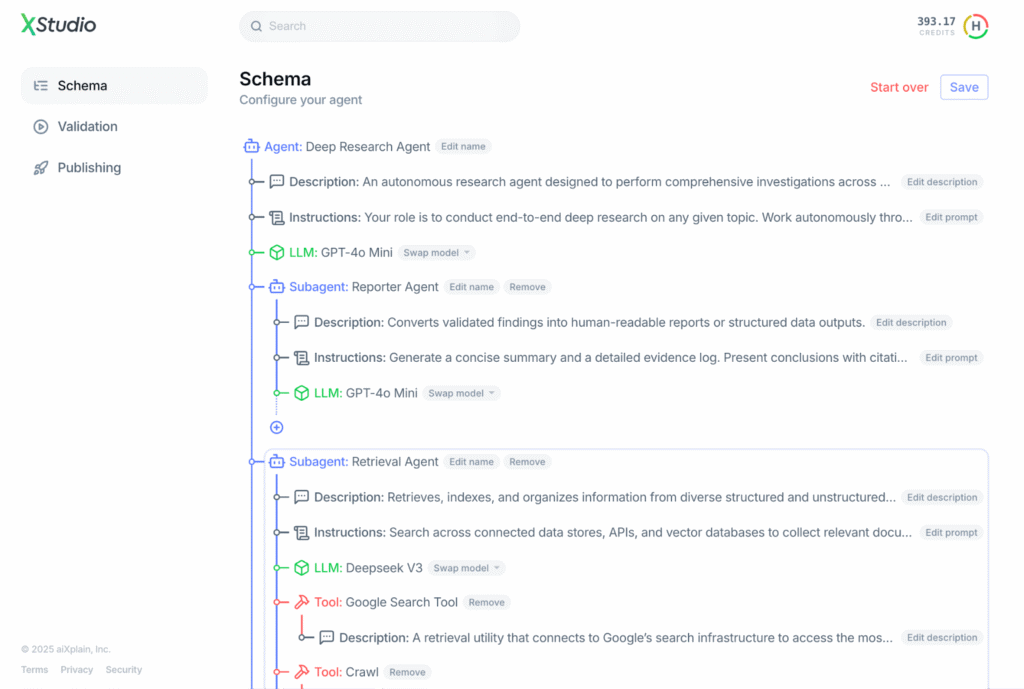The image size is (1024, 689).
Task: Click the Deepseek V3 LLM cube icon
Action: pyautogui.click(x=302, y=568)
